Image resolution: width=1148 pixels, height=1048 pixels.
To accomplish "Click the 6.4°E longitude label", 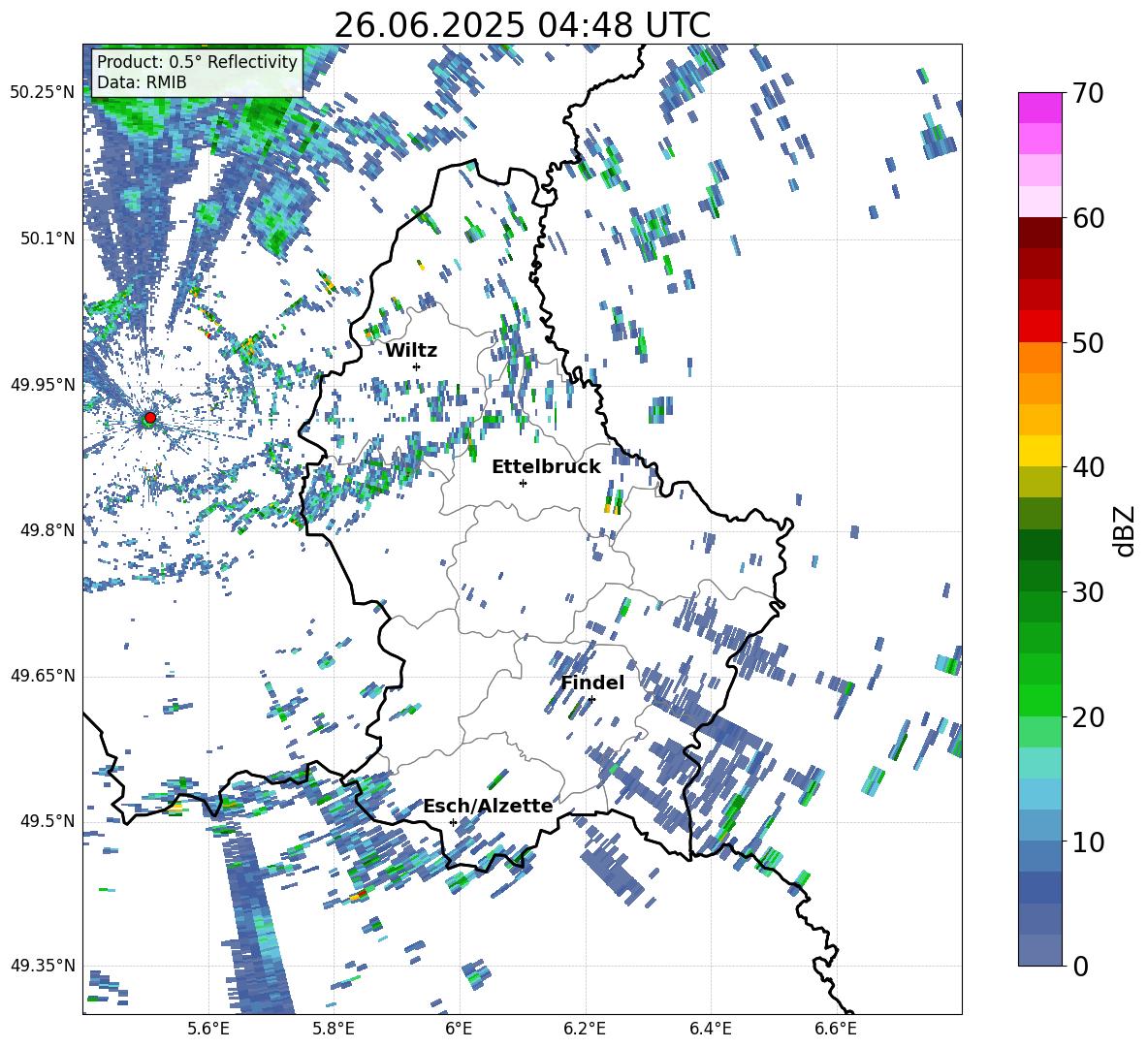I will pyautogui.click(x=710, y=1029).
